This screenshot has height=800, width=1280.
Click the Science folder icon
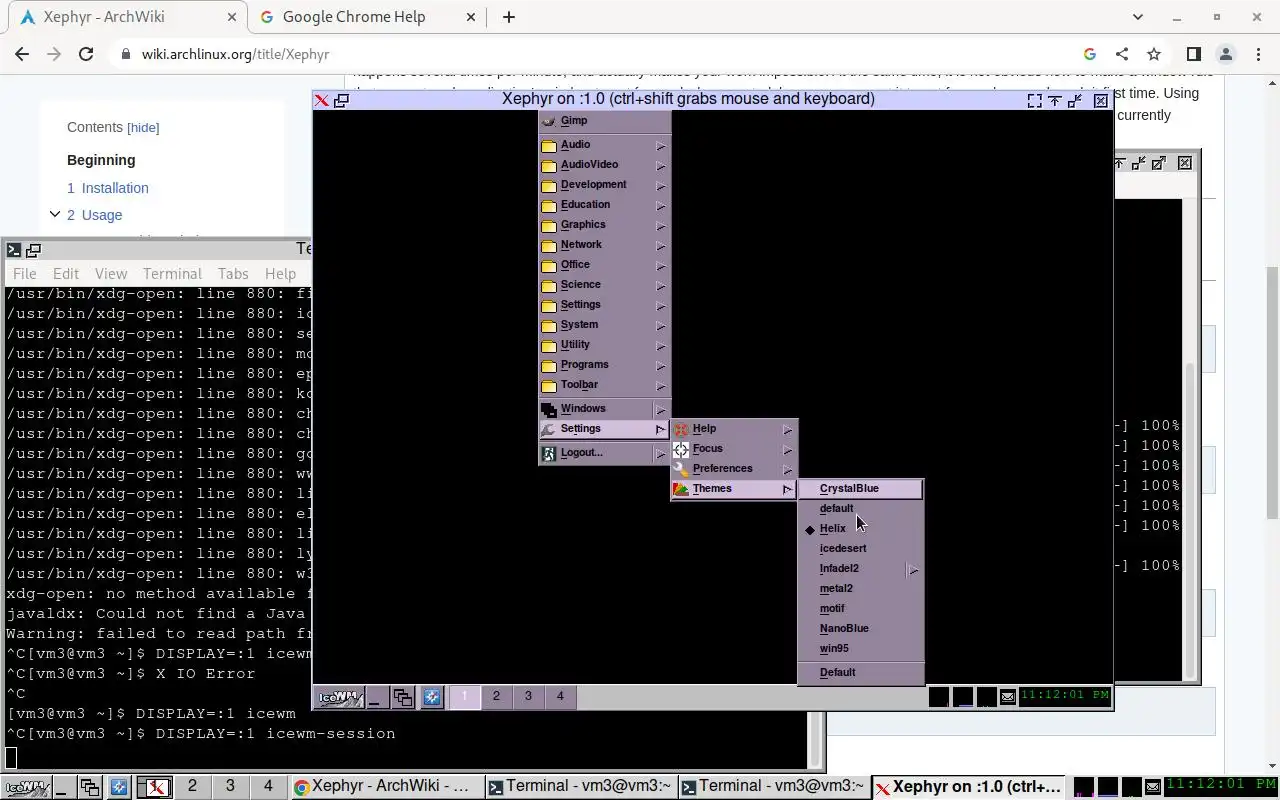pos(549,285)
